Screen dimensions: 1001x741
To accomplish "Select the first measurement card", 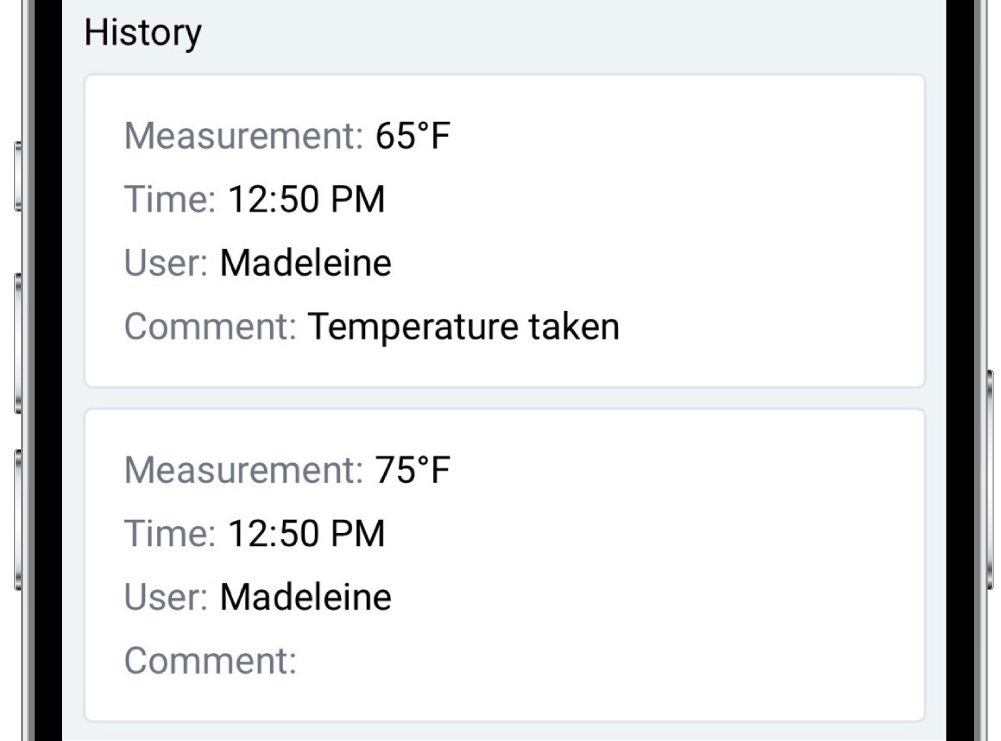I will point(505,230).
